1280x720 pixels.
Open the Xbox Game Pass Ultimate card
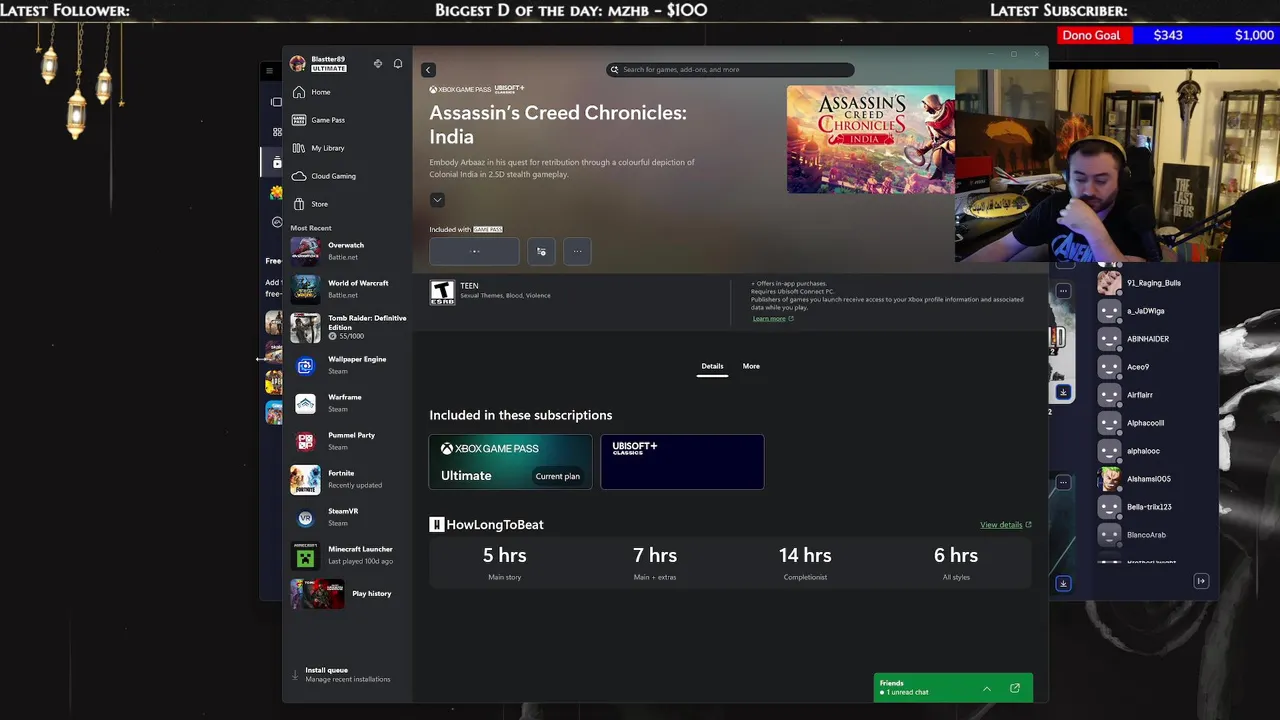coord(510,462)
